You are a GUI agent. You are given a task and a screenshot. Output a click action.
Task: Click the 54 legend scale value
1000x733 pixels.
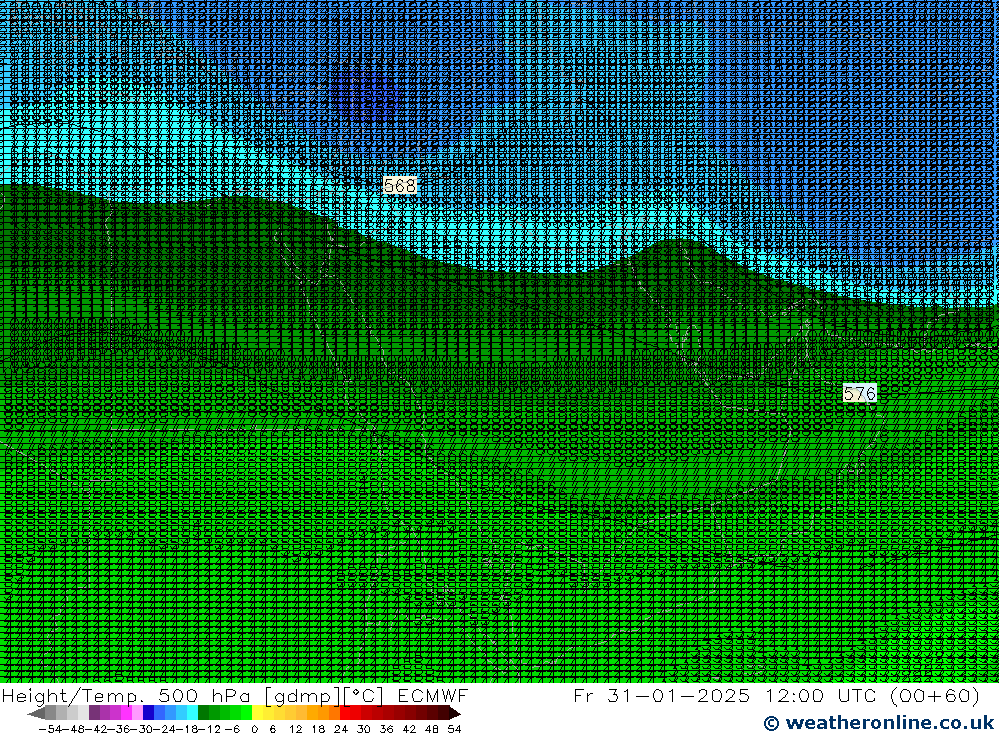[454, 729]
